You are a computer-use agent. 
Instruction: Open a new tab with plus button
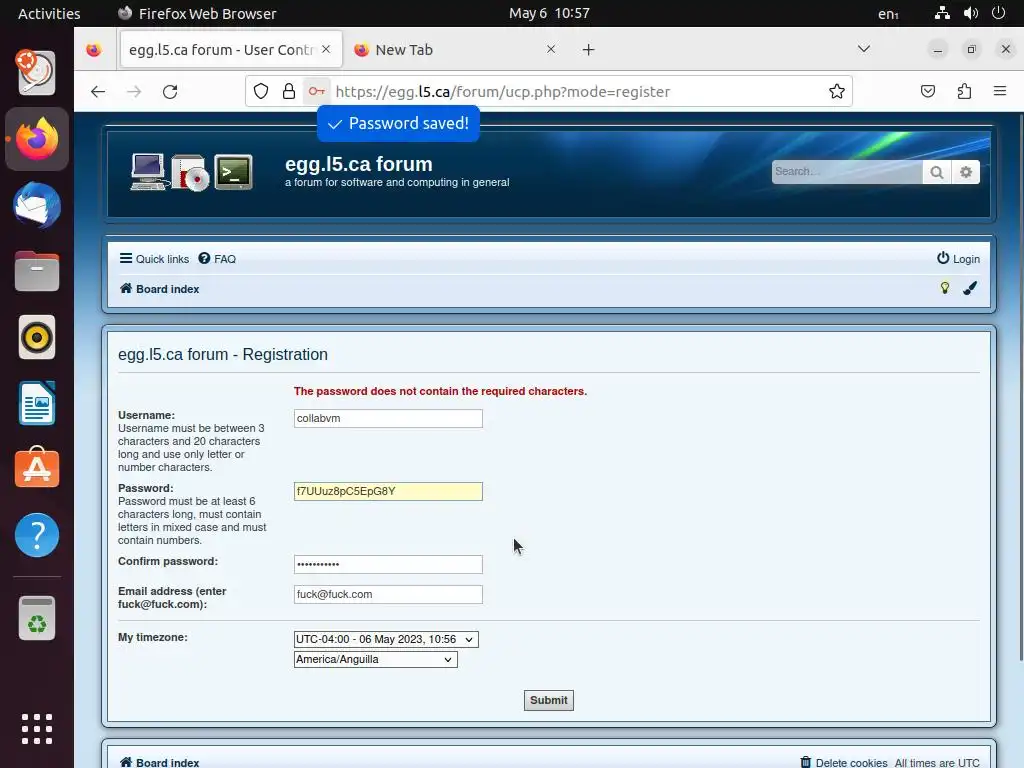tap(588, 50)
